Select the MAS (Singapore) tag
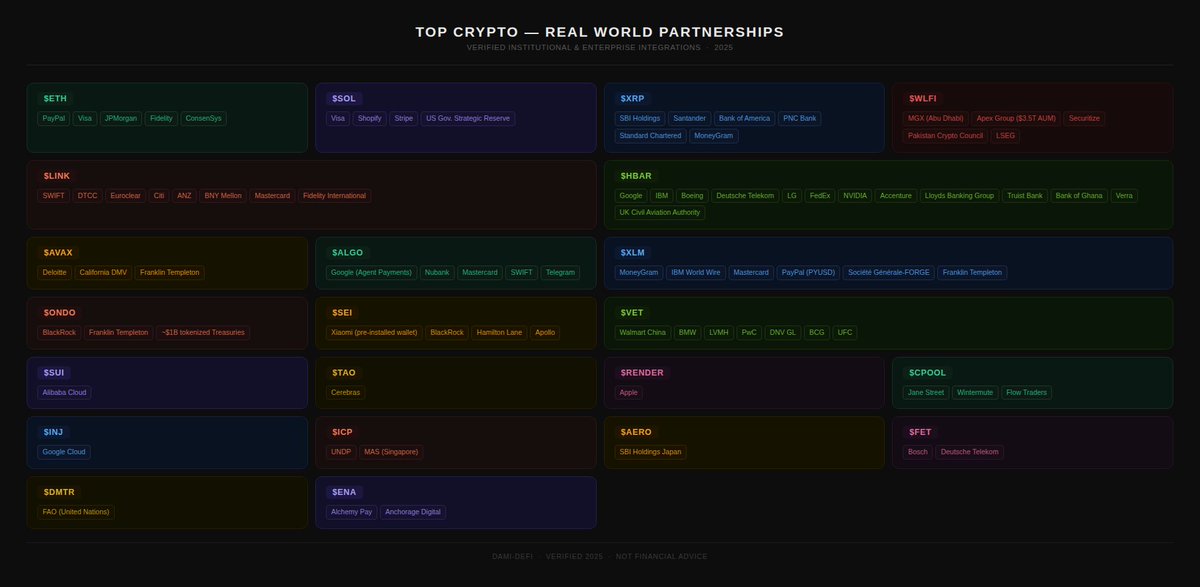 pyautogui.click(x=391, y=452)
